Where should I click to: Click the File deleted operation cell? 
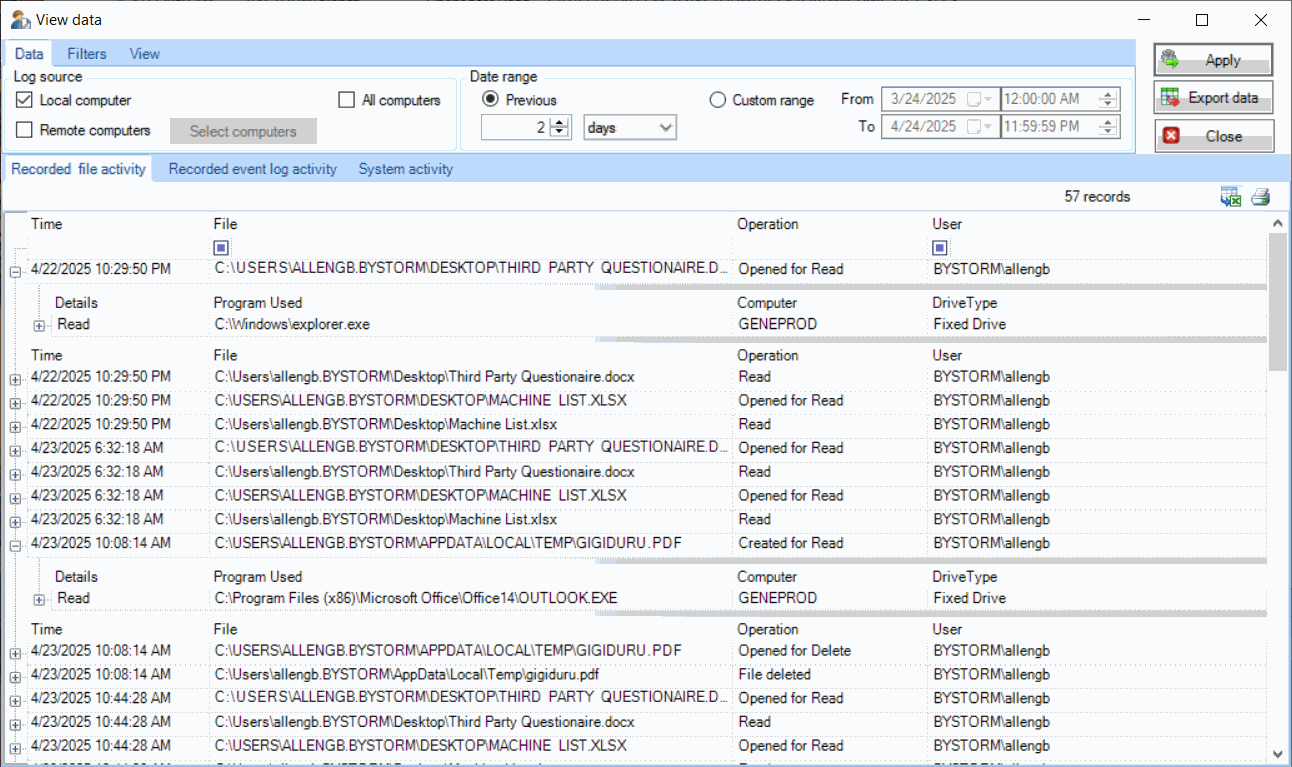point(774,674)
